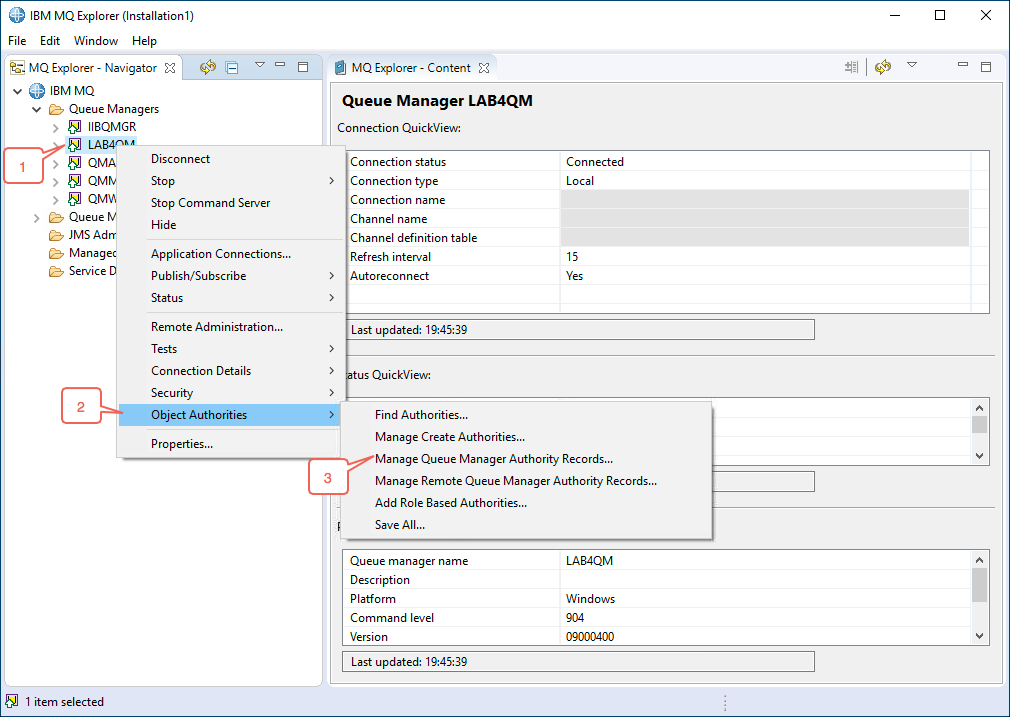The height and width of the screenshot is (717, 1010).
Task: Click the properties table scrollbar down arrow
Action: (x=979, y=636)
